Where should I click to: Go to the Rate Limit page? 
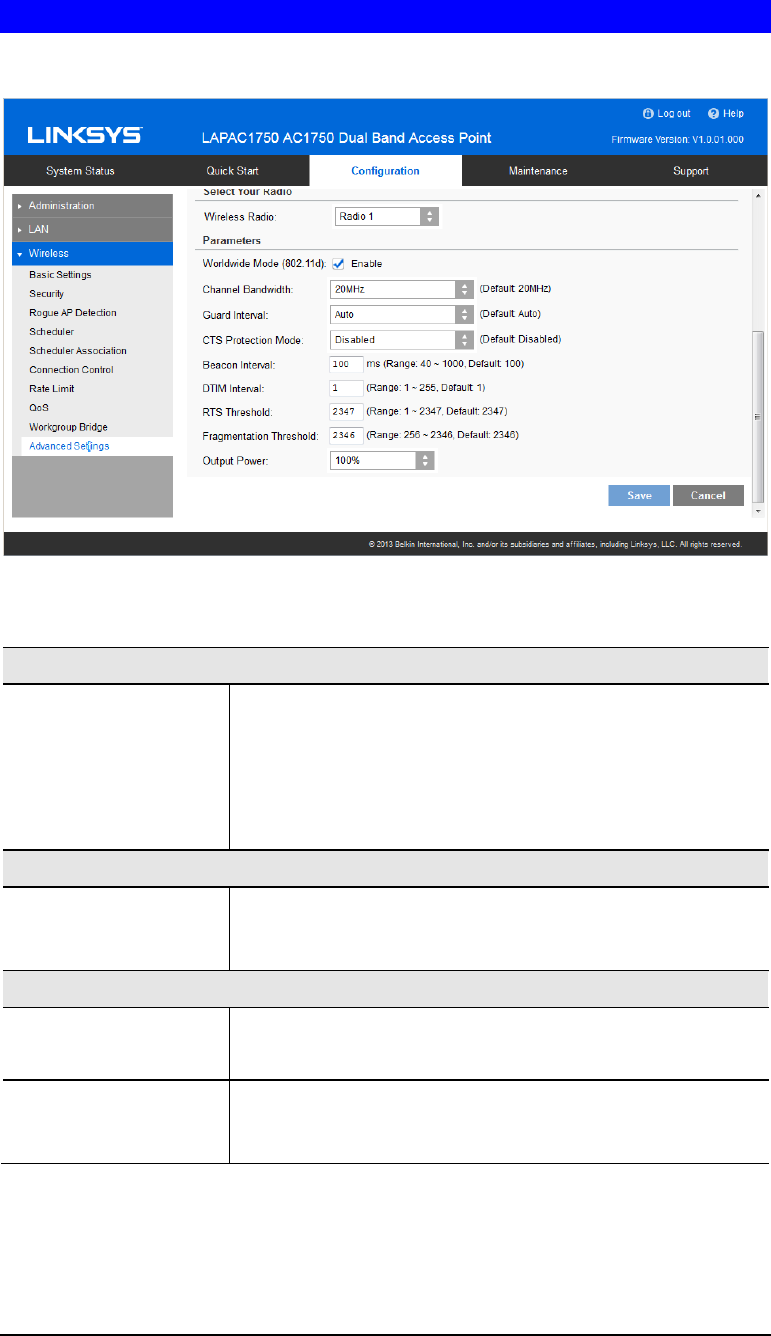[x=50, y=389]
